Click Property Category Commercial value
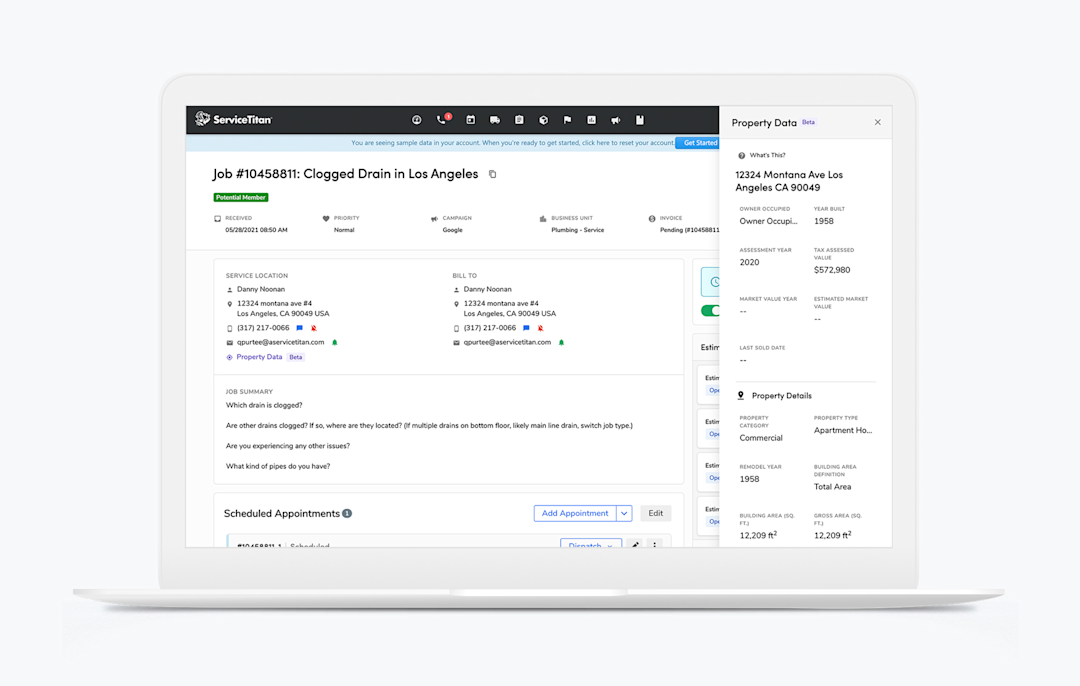 pyautogui.click(x=761, y=438)
